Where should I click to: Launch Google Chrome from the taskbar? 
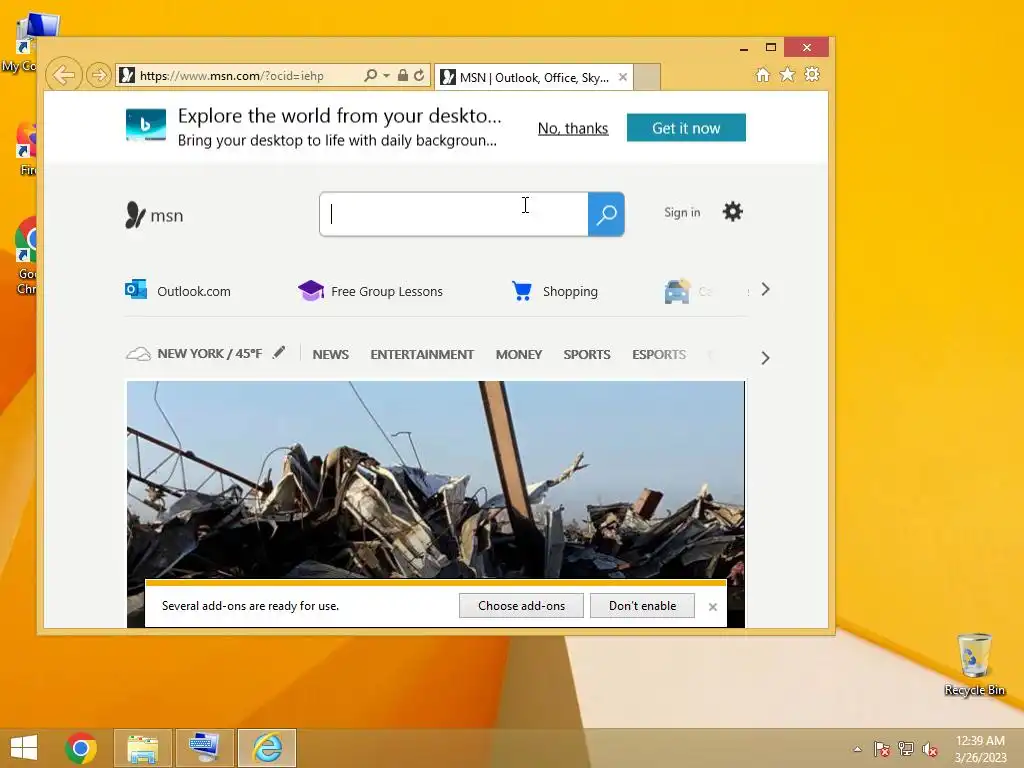coord(81,748)
